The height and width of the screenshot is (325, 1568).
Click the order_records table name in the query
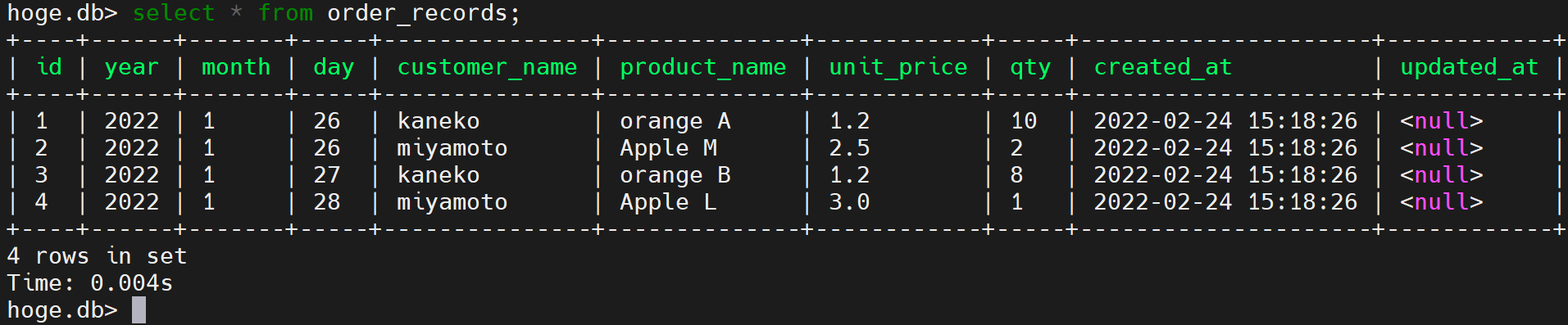pyautogui.click(x=424, y=13)
